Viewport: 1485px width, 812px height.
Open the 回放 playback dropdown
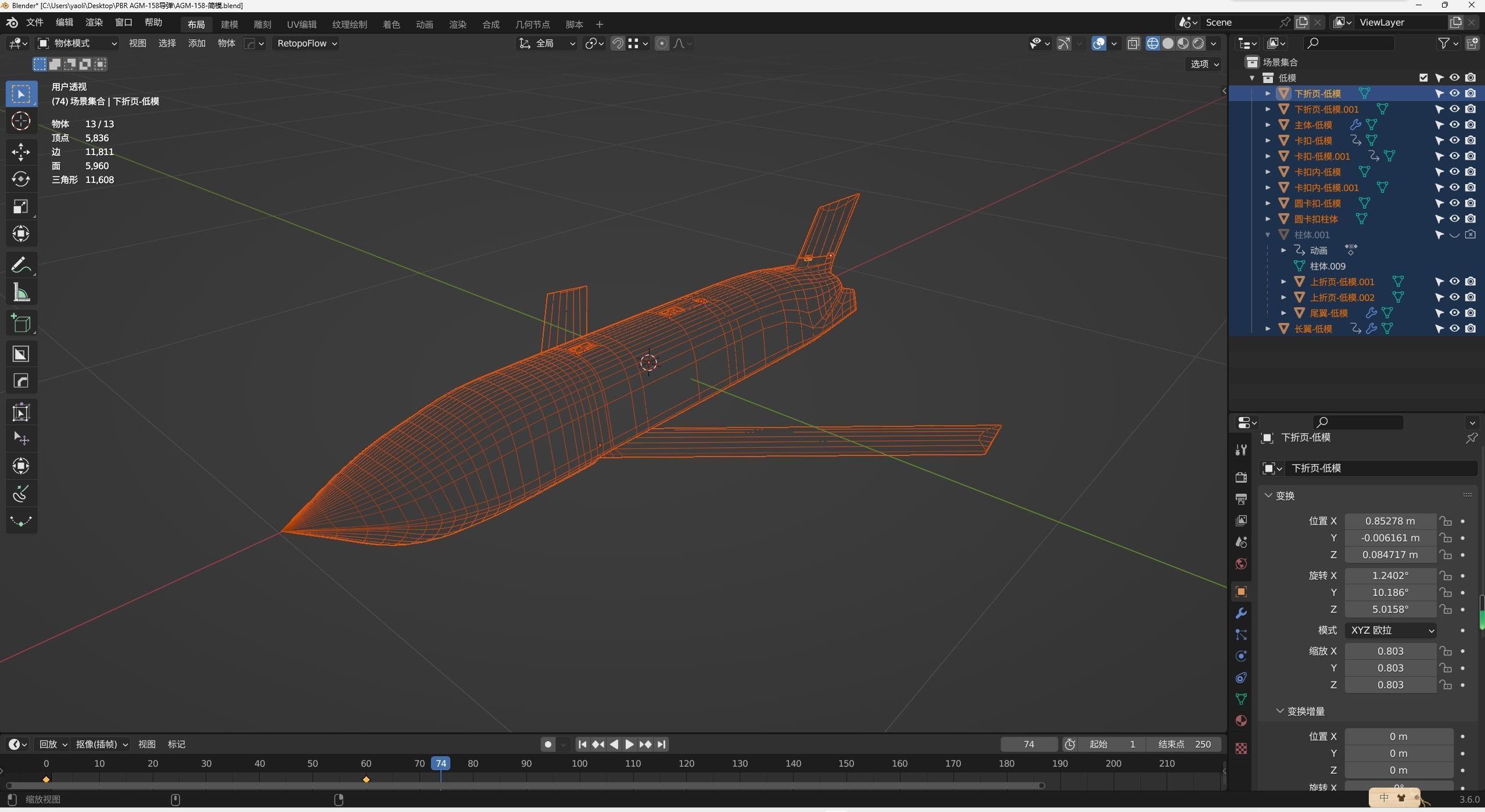click(53, 744)
